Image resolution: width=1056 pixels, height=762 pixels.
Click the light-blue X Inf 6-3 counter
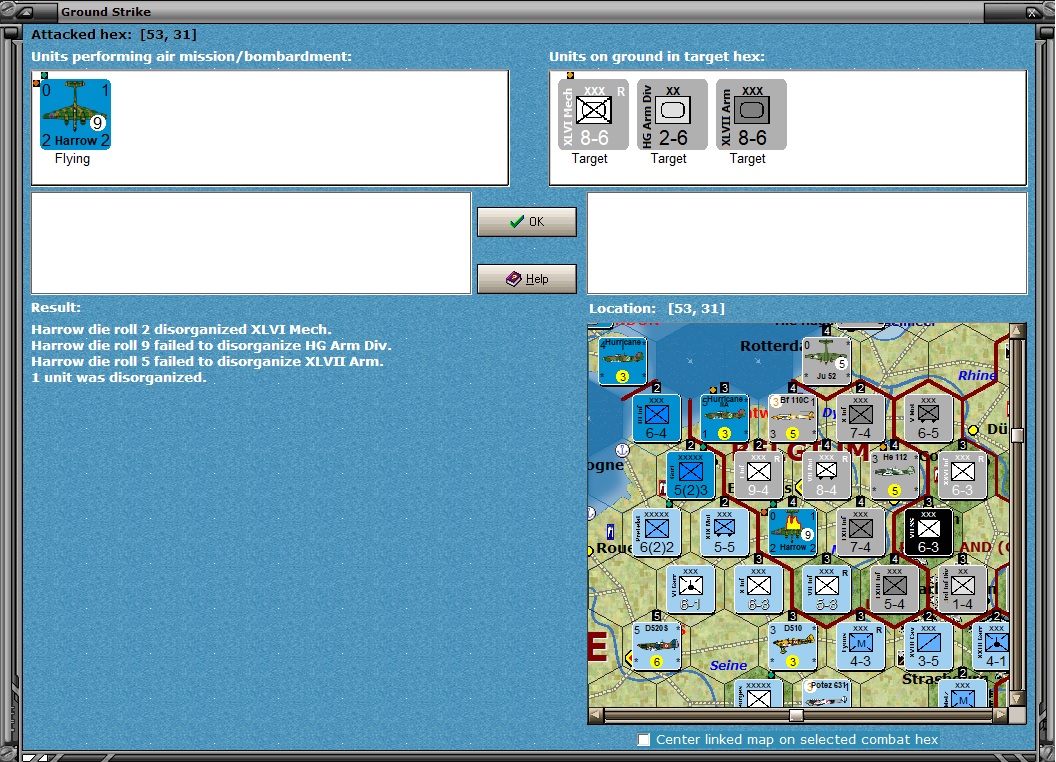(x=758, y=589)
